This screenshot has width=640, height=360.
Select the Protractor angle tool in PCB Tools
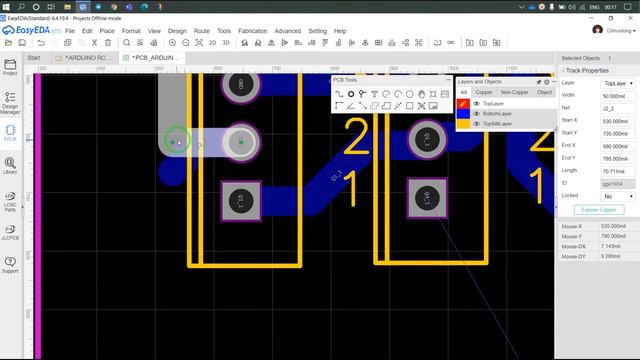point(351,106)
